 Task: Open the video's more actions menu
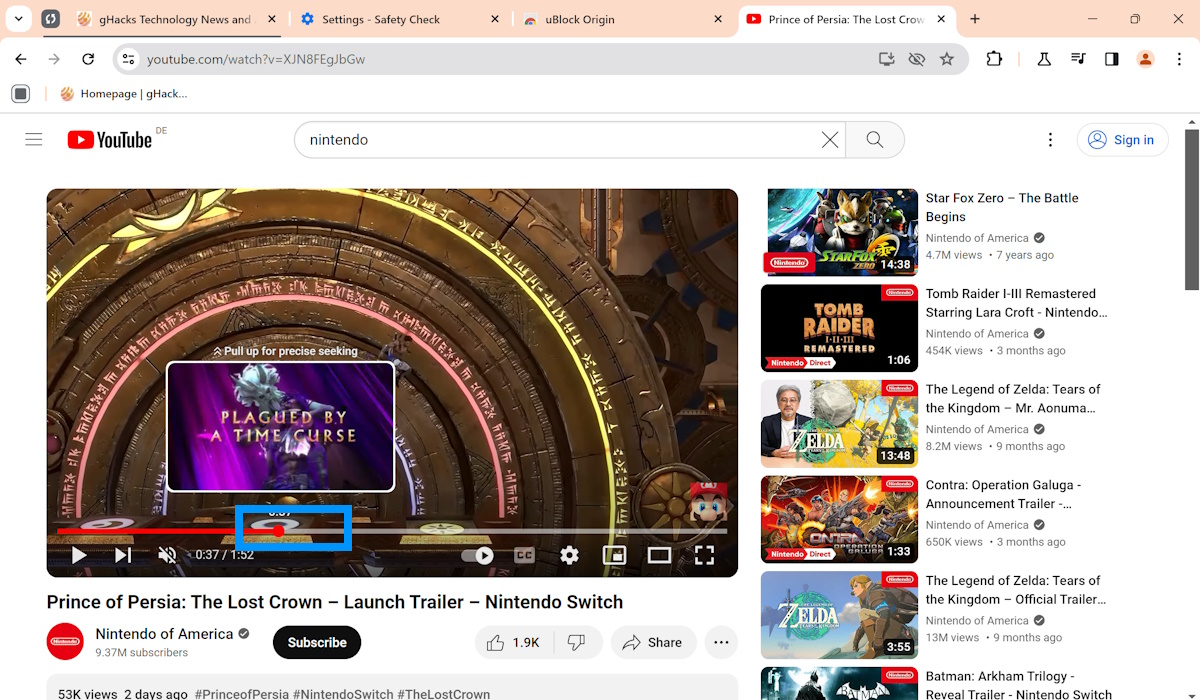coord(721,642)
